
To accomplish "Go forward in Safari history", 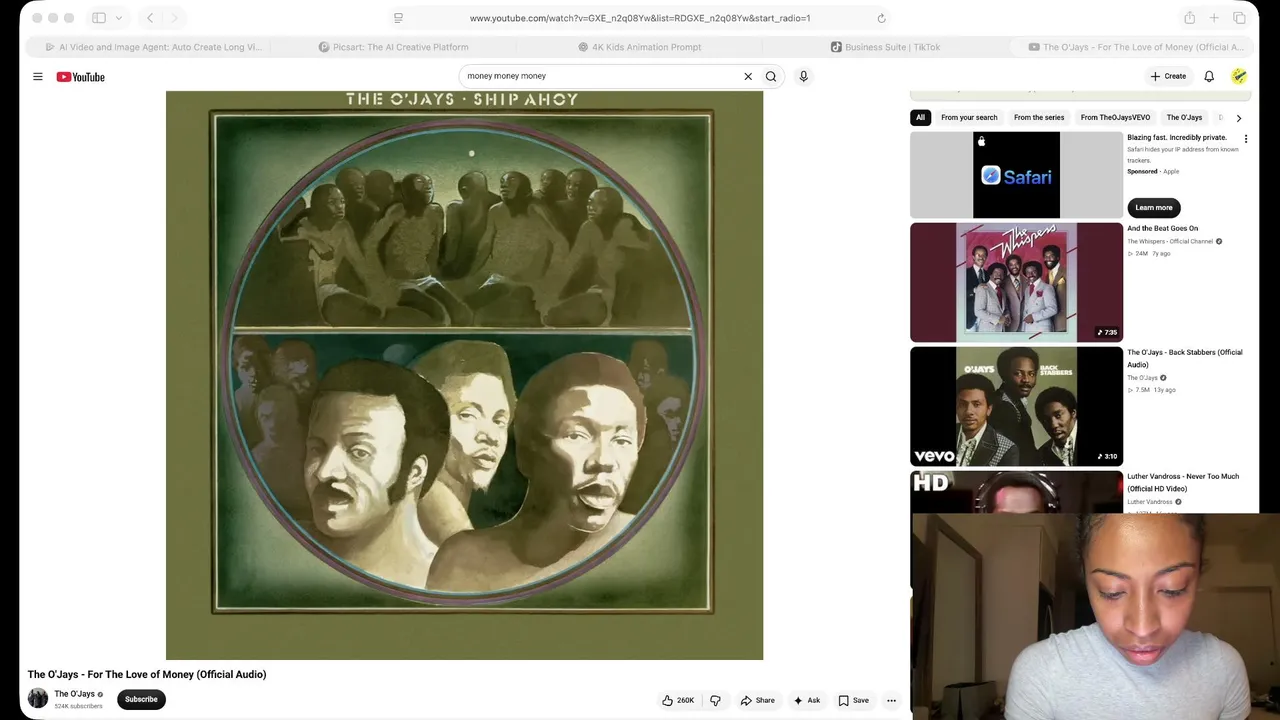I will [174, 18].
